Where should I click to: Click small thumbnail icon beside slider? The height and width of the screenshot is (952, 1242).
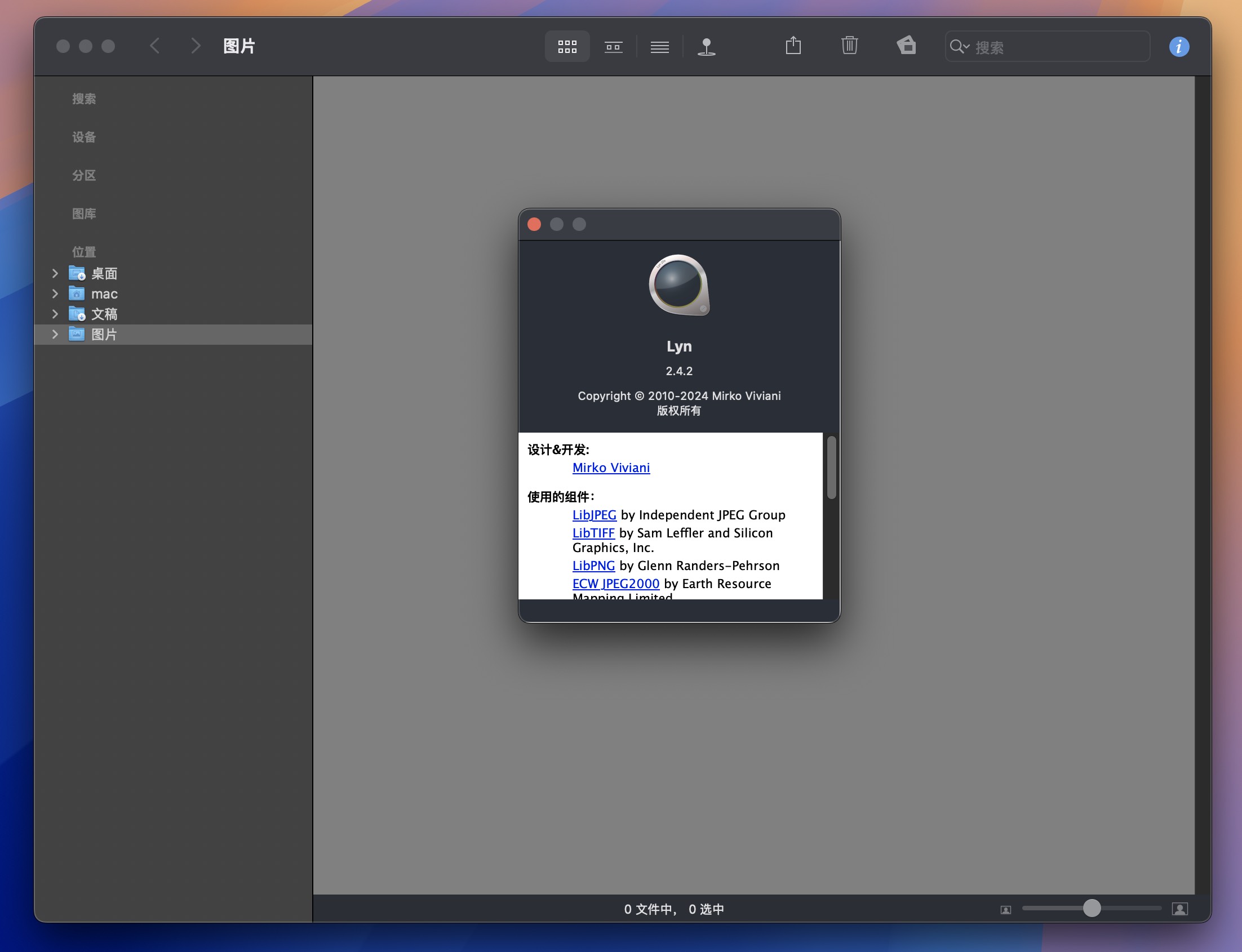tap(1005, 910)
